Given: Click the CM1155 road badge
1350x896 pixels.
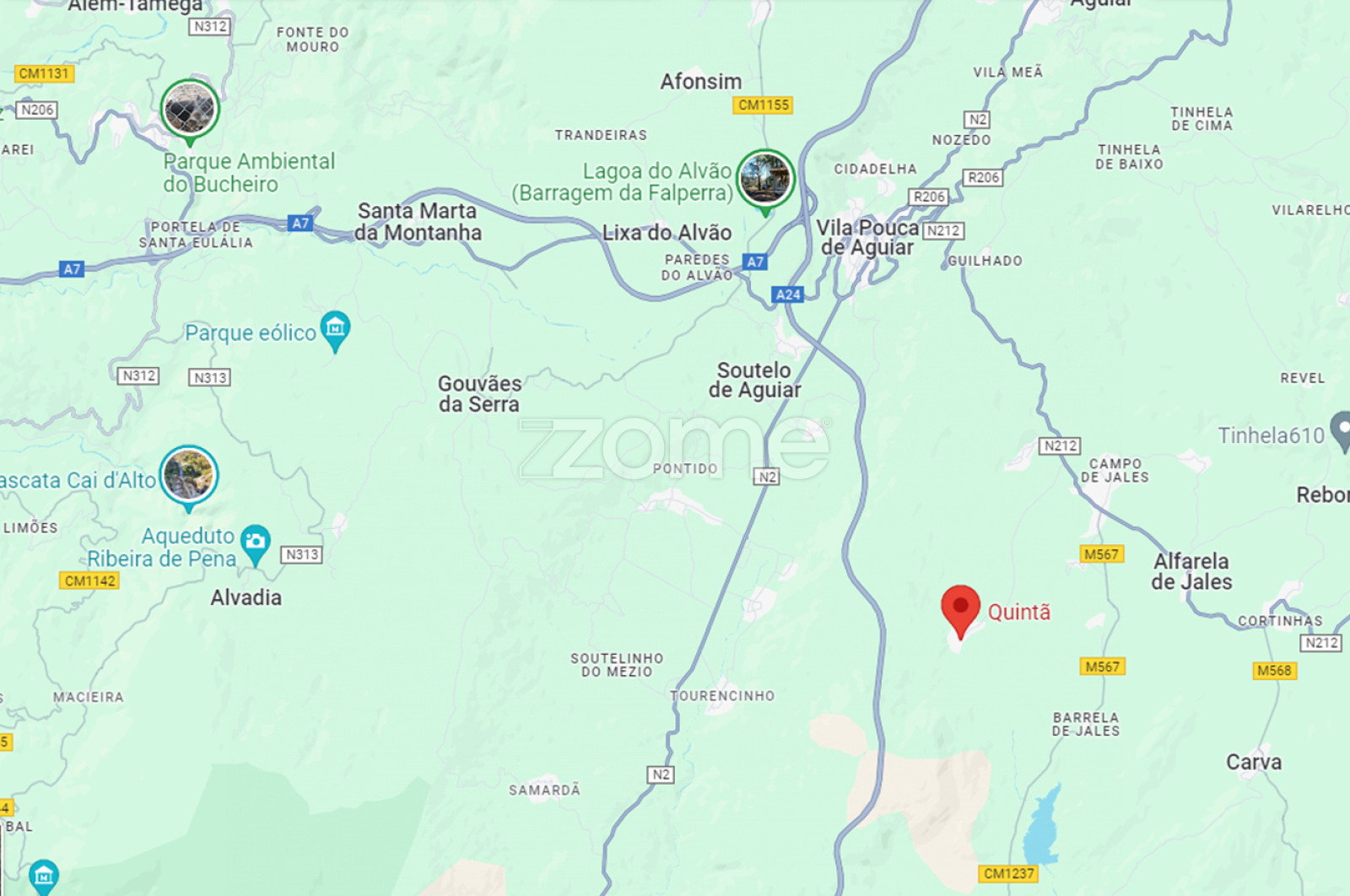Looking at the screenshot, I should click(x=763, y=105).
